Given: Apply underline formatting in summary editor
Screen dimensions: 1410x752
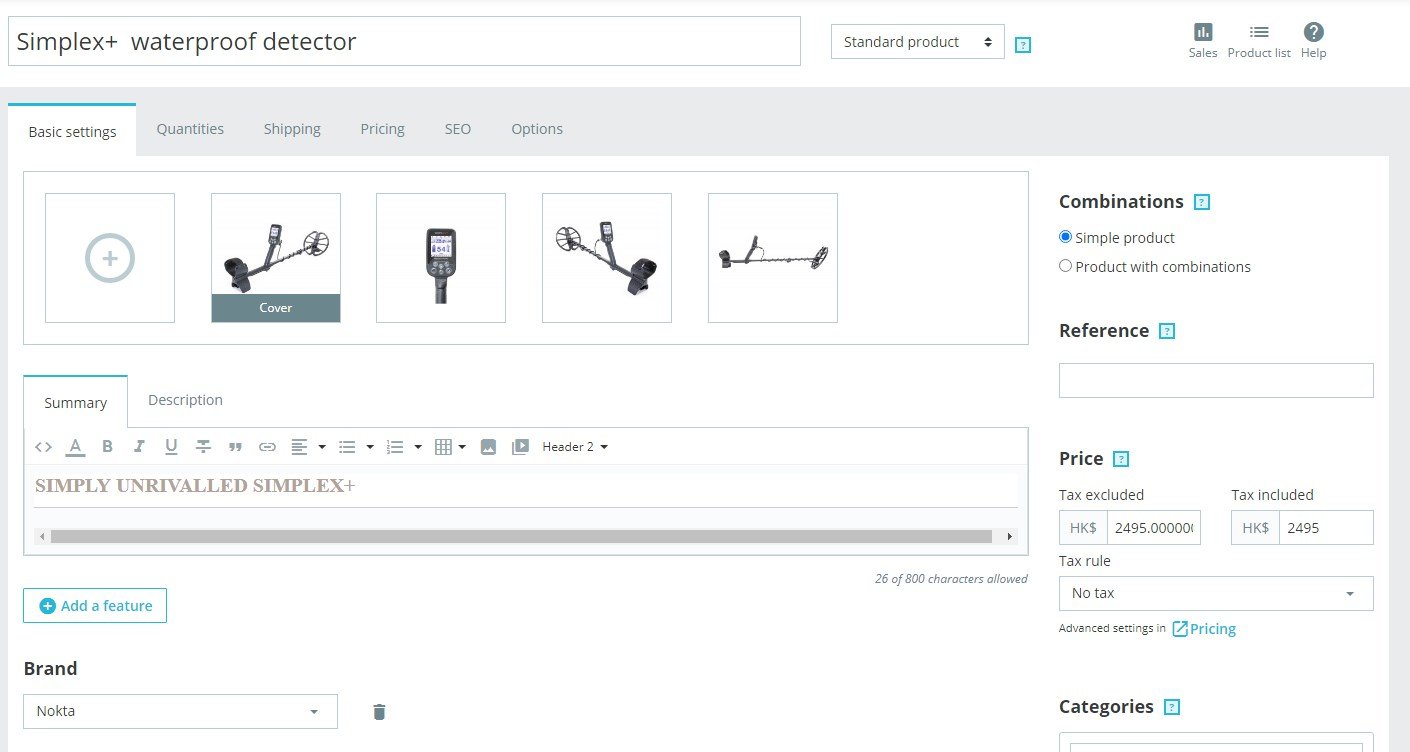Looking at the screenshot, I should (x=171, y=447).
